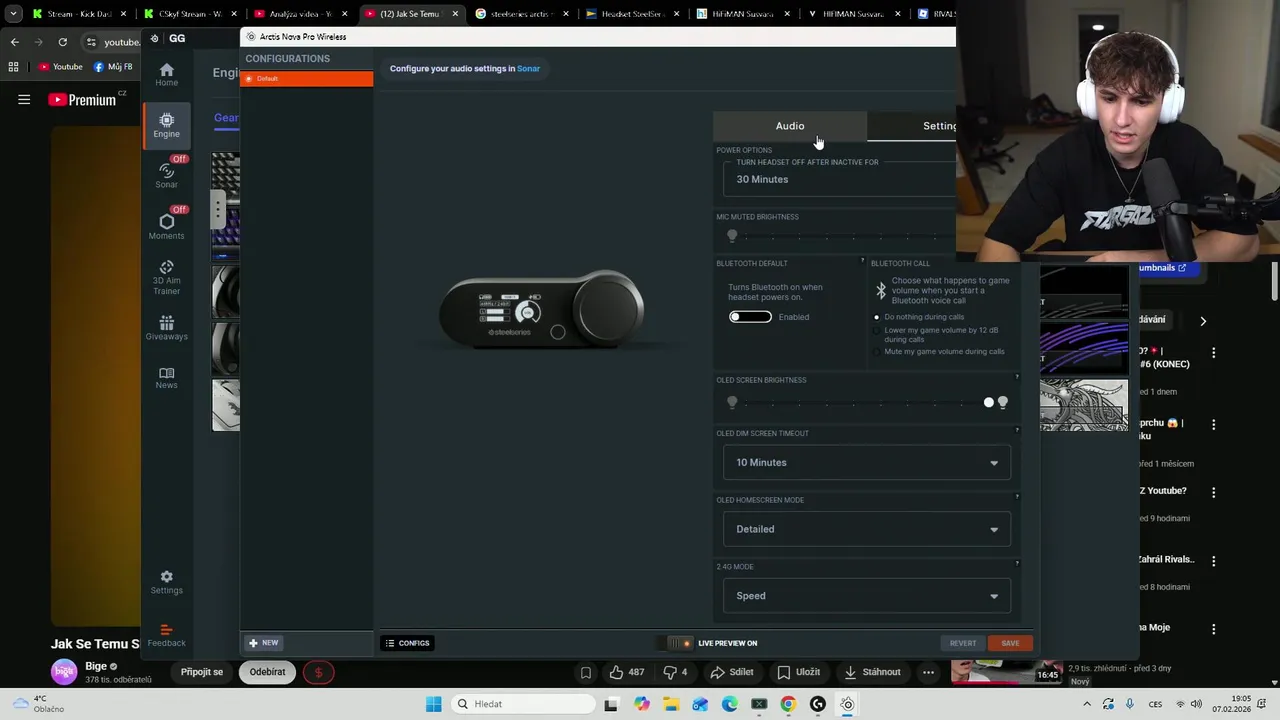Click the SAVE button

pos(1010,643)
